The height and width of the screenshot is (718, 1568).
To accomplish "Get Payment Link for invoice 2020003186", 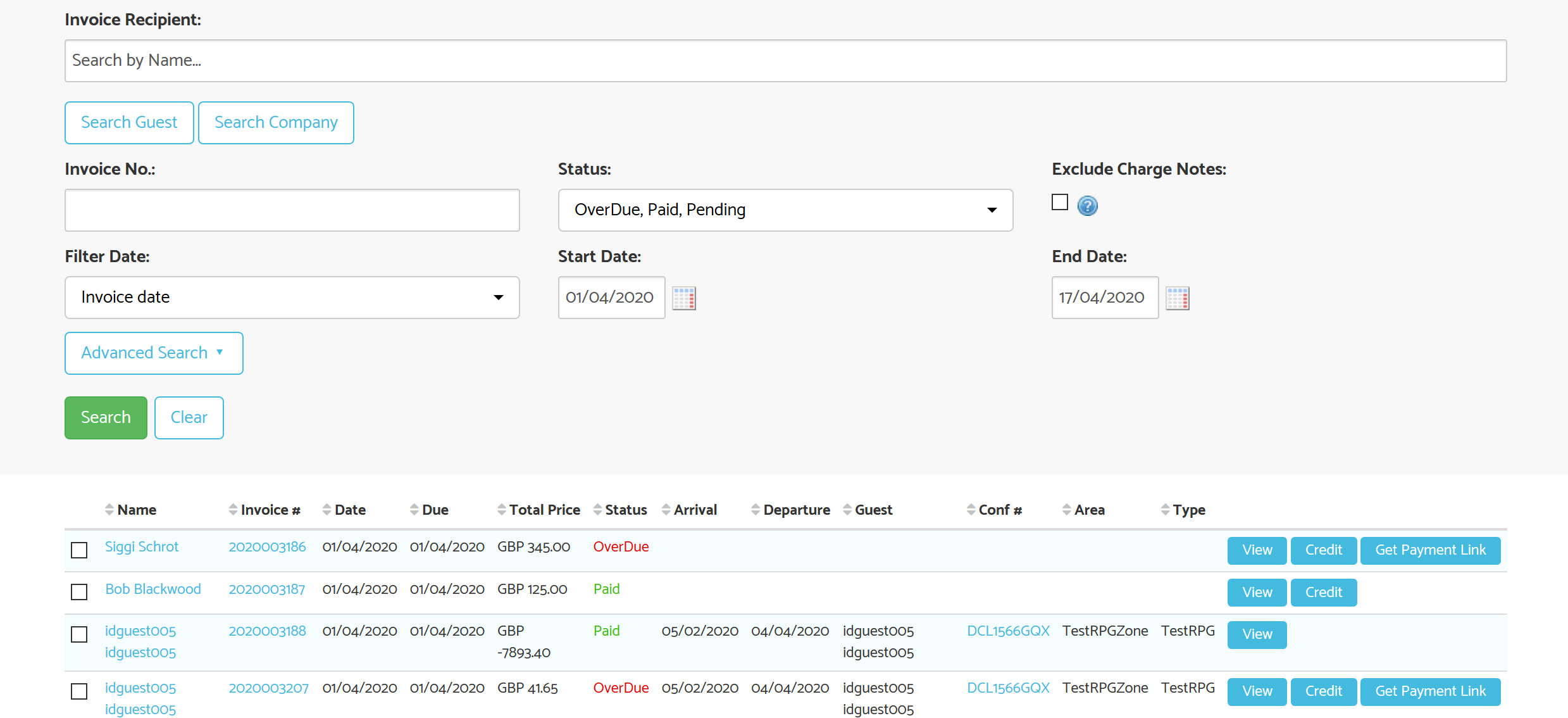I will coord(1430,550).
